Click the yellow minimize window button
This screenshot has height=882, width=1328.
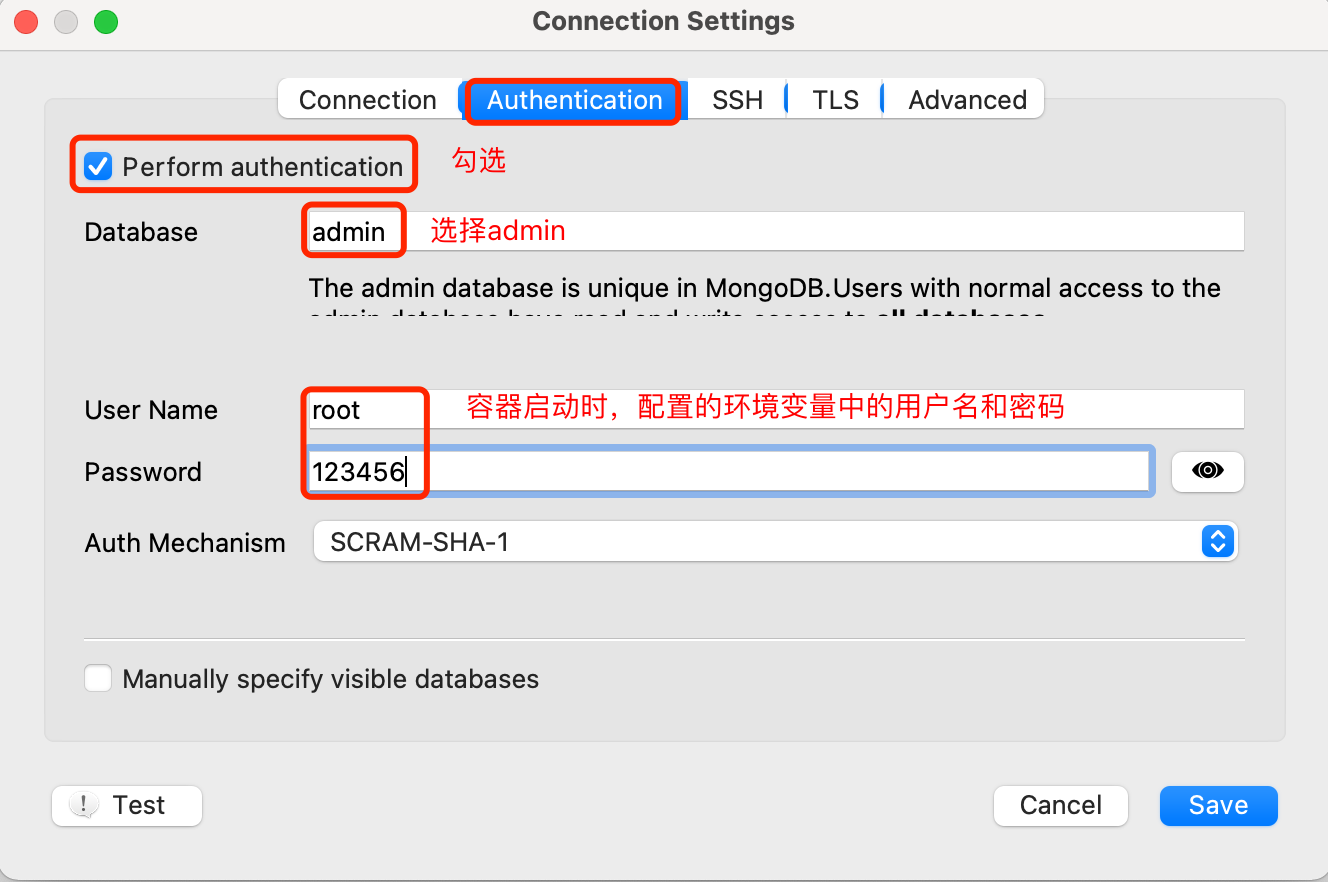pos(66,21)
